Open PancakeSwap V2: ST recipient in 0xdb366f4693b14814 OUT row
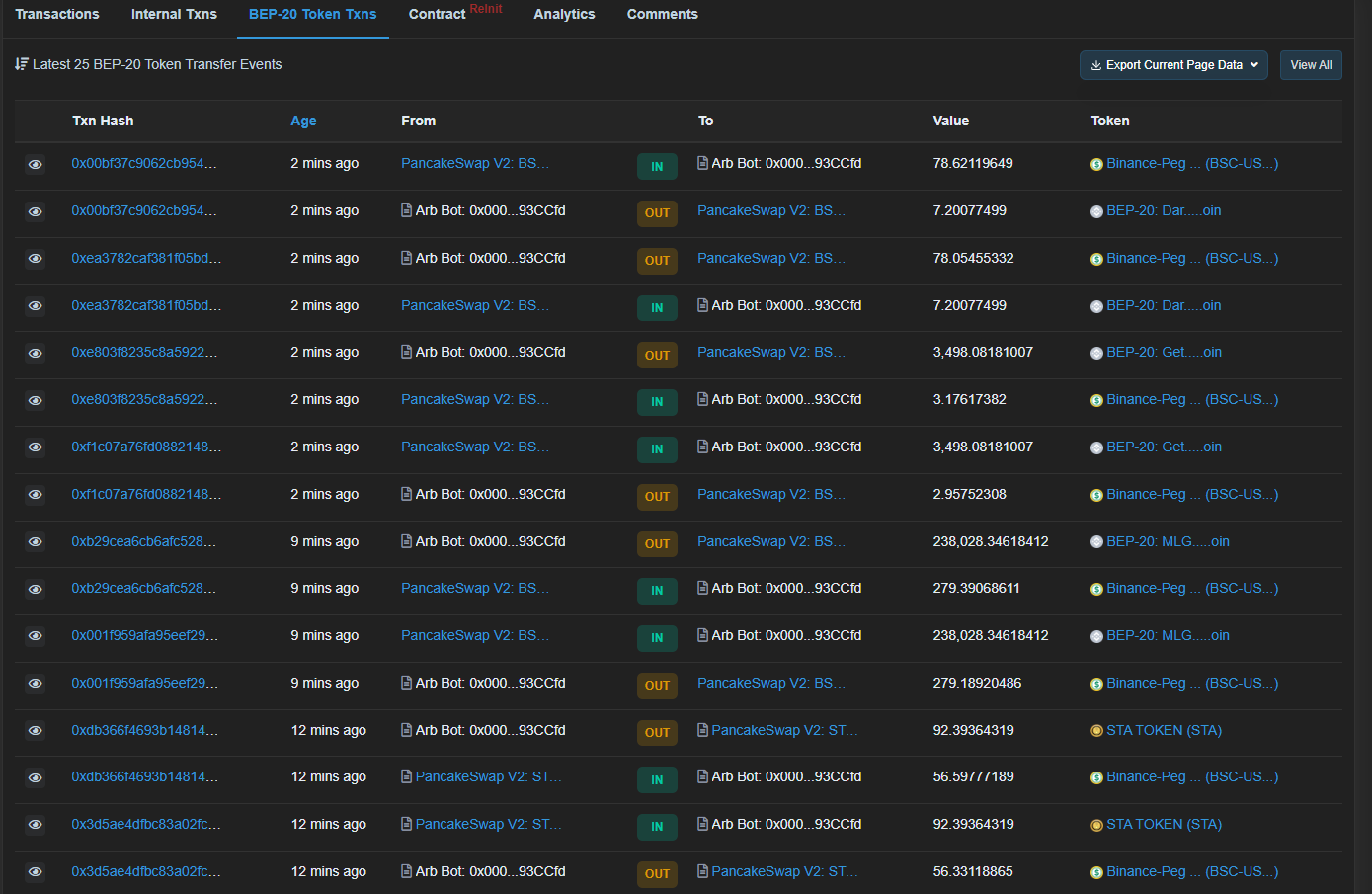The height and width of the screenshot is (894, 1372). pyautogui.click(x=784, y=730)
